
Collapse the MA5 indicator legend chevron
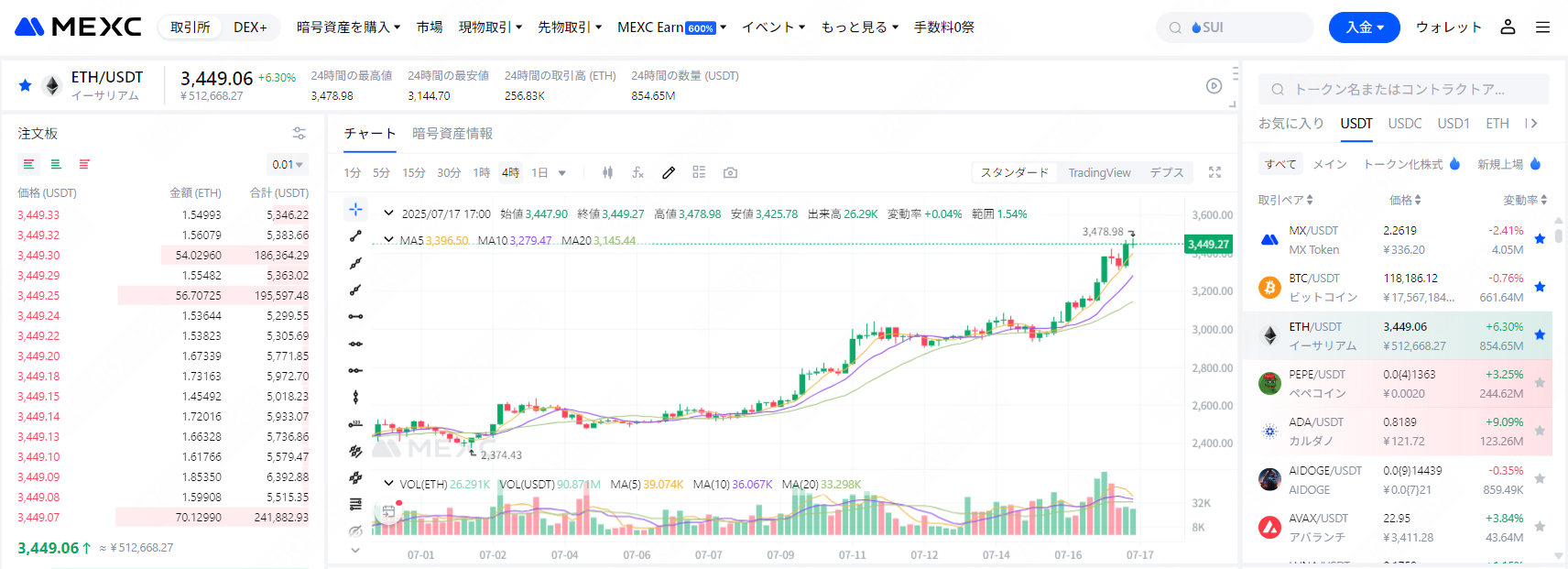click(388, 240)
